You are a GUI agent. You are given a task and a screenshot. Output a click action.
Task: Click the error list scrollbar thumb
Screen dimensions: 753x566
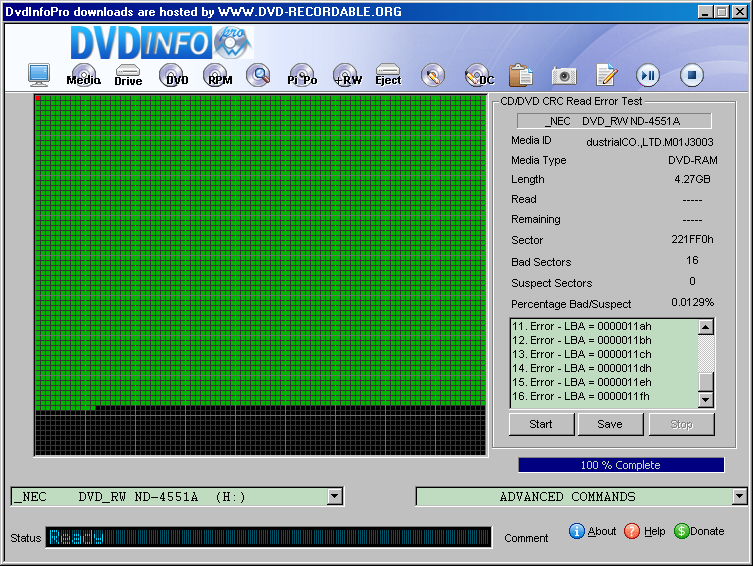click(x=705, y=382)
